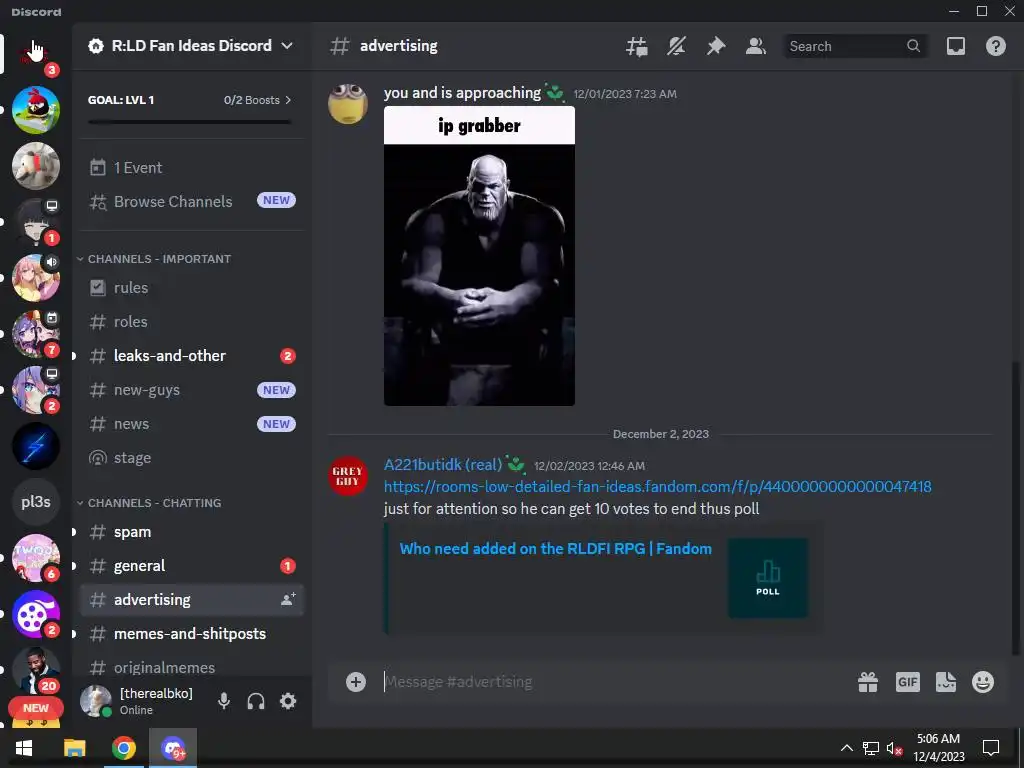Click the fandom.com poll URL link

click(x=658, y=487)
